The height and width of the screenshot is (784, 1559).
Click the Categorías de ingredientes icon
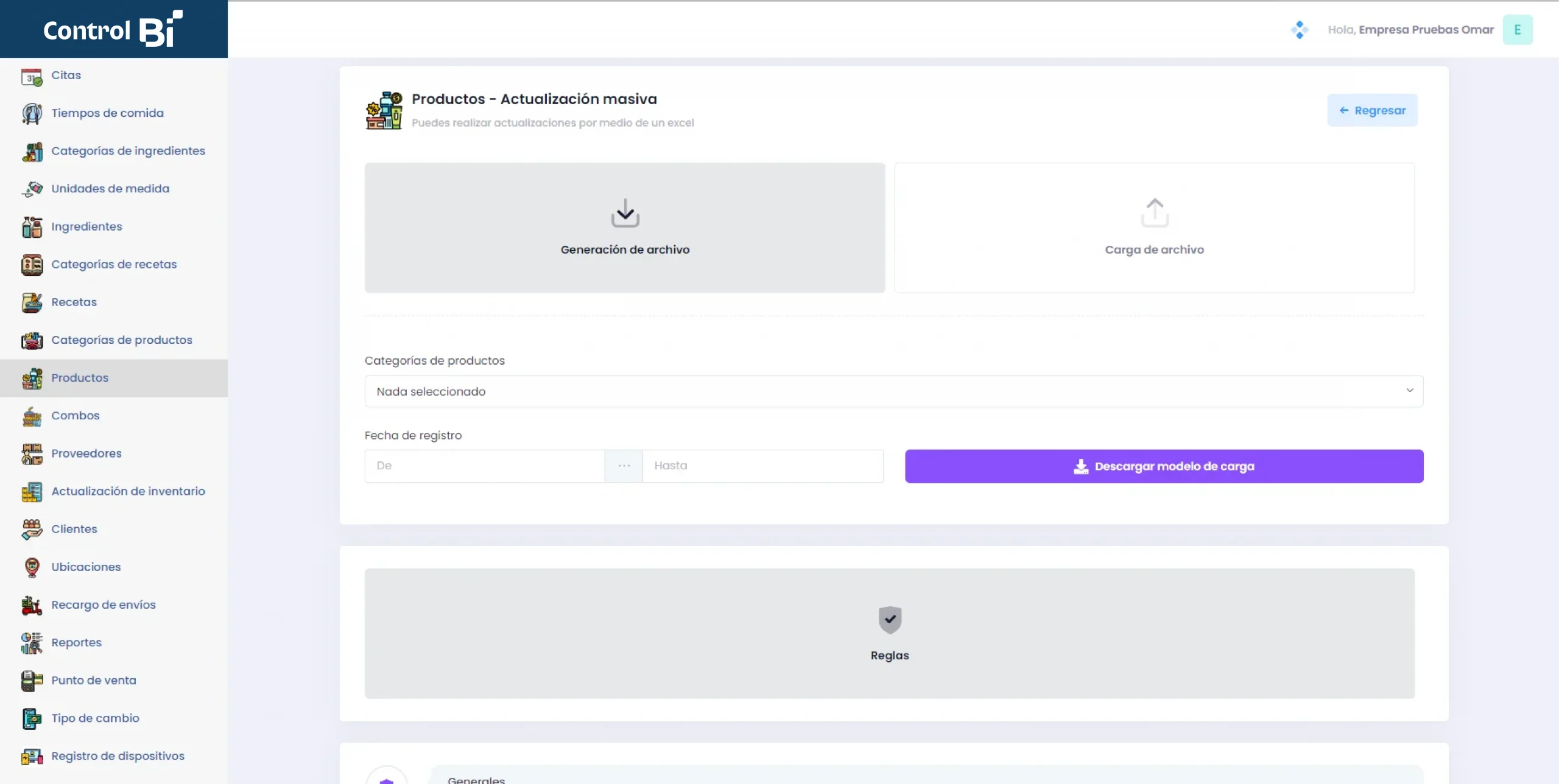(x=32, y=152)
